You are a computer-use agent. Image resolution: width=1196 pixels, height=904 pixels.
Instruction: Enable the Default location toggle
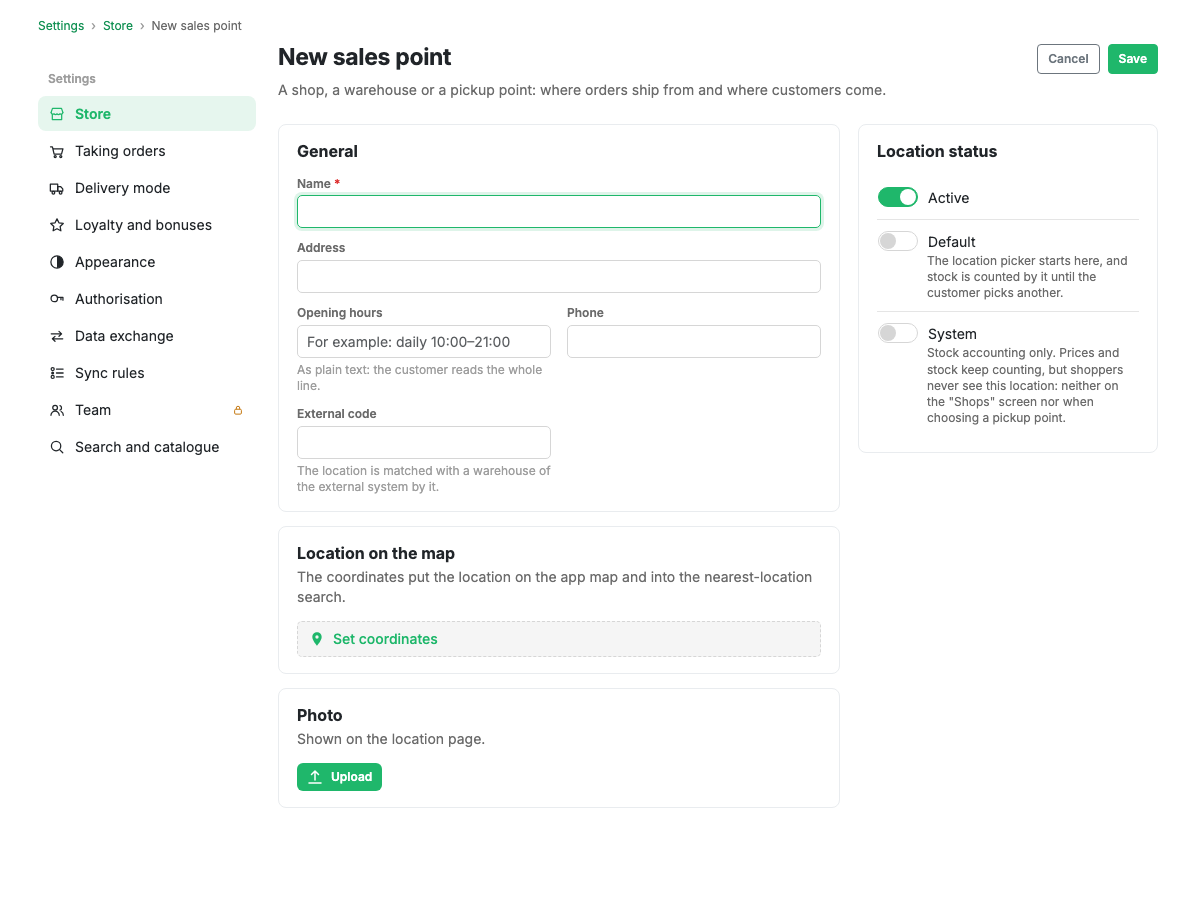(x=897, y=242)
